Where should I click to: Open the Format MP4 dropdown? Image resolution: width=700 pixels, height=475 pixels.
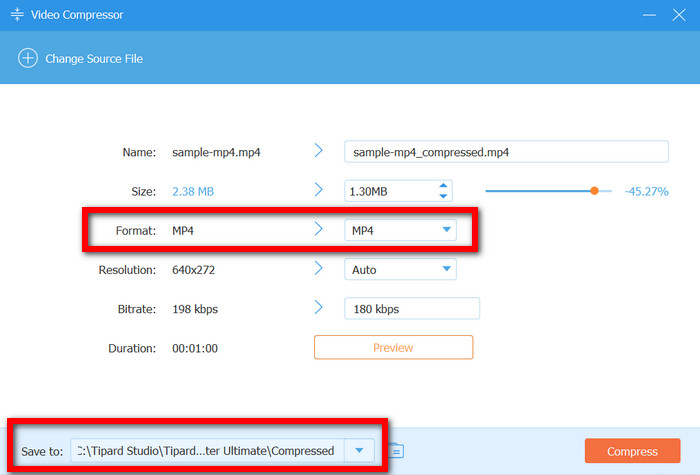400,230
